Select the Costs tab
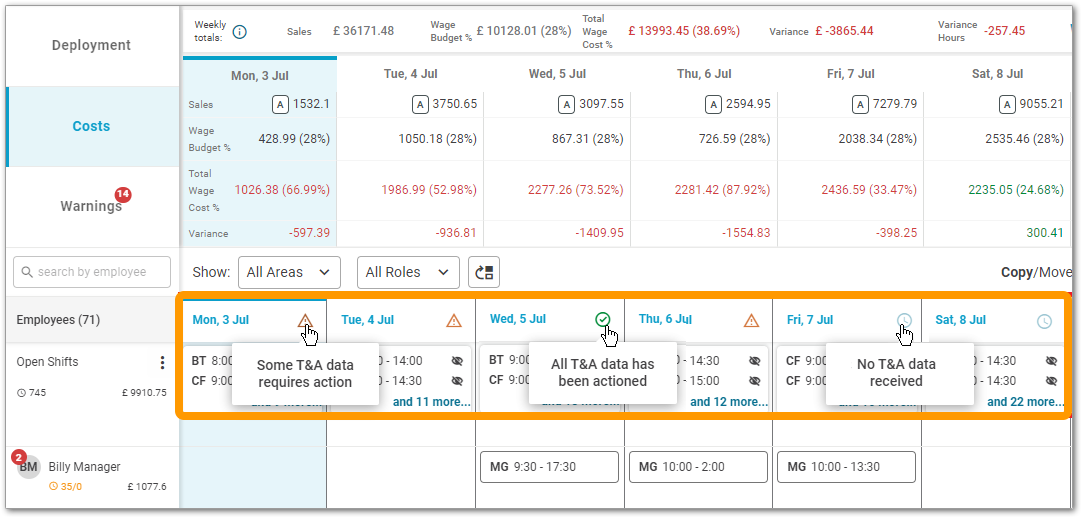Screen dimensions: 1082x518 (x=91, y=126)
